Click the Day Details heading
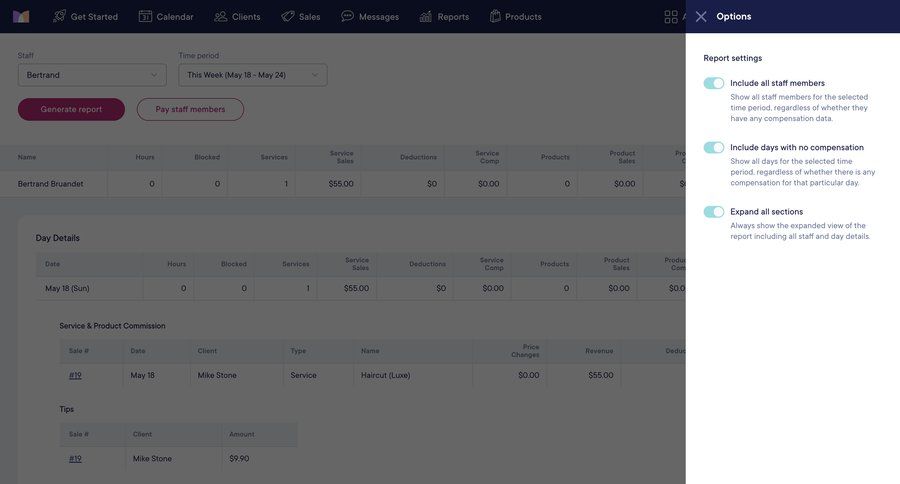The image size is (900, 484). [57, 238]
